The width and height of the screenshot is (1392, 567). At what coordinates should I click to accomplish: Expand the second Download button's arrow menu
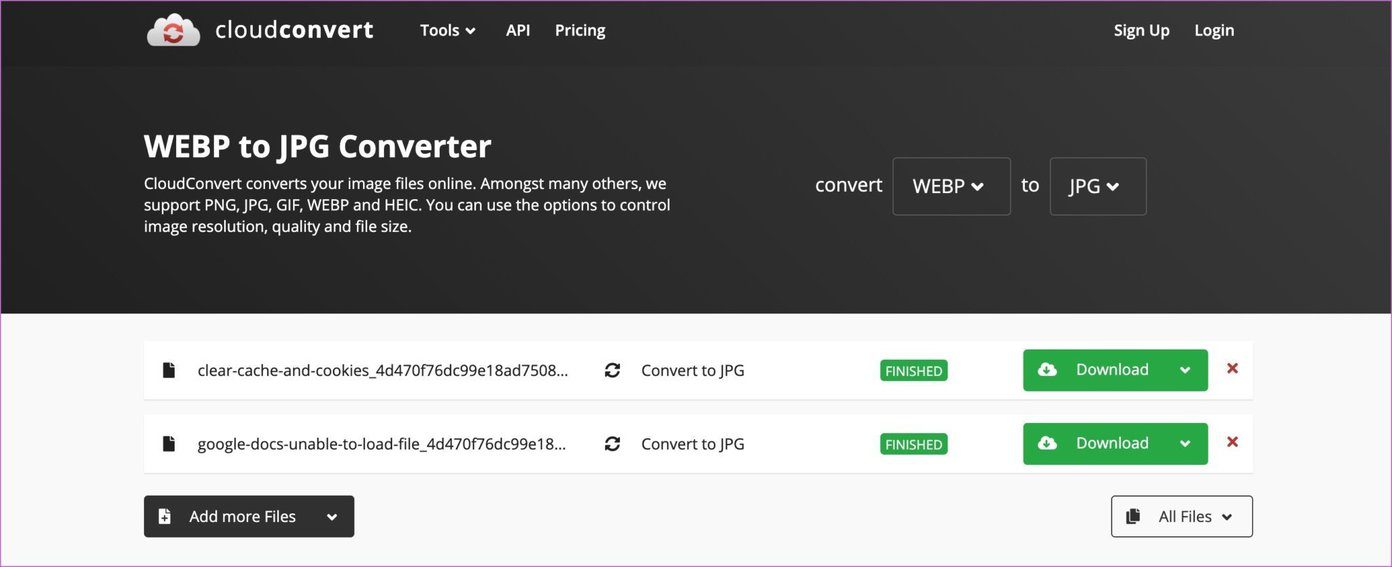[x=1185, y=444]
